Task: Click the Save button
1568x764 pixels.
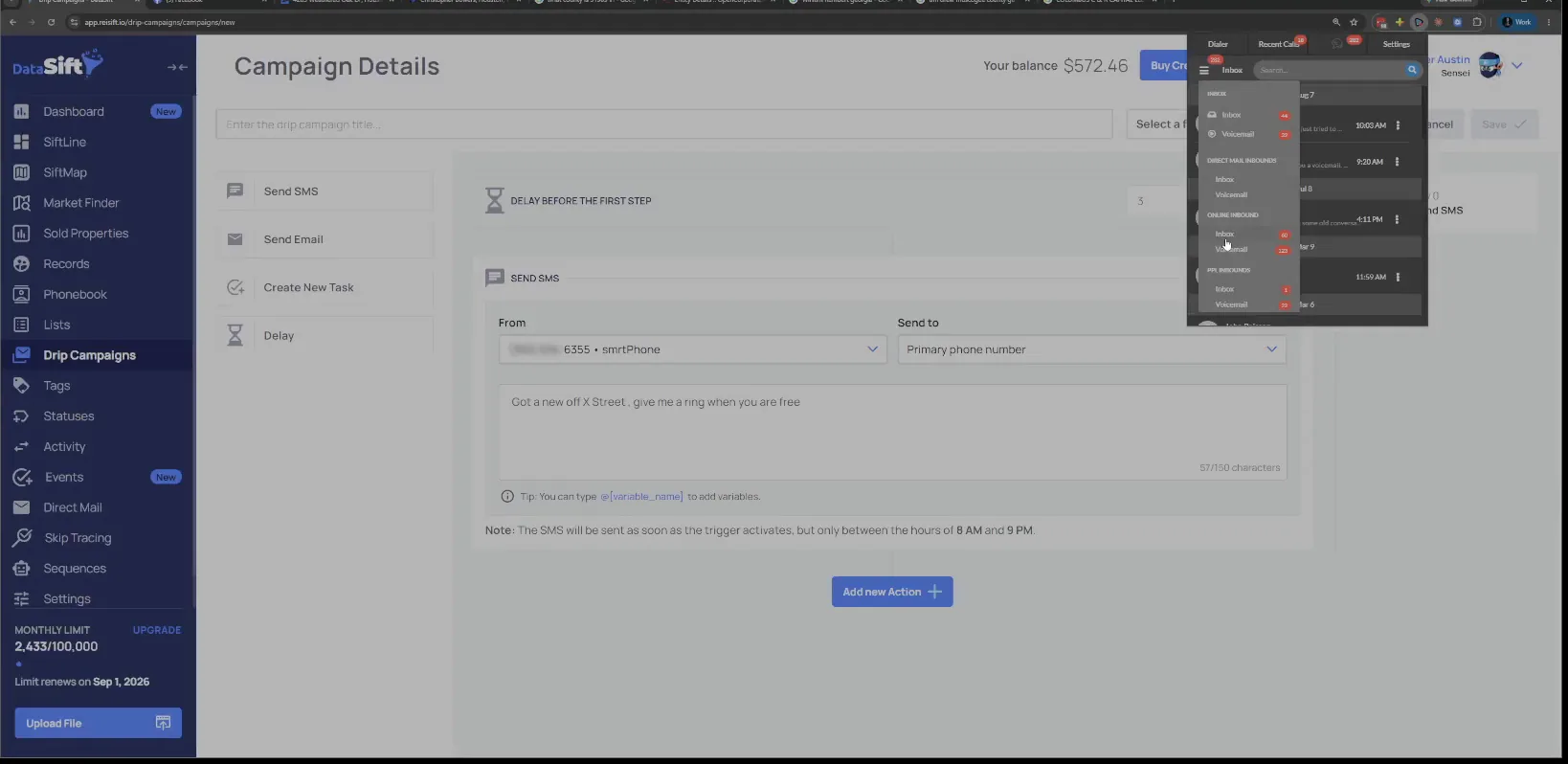Action: coord(1504,124)
